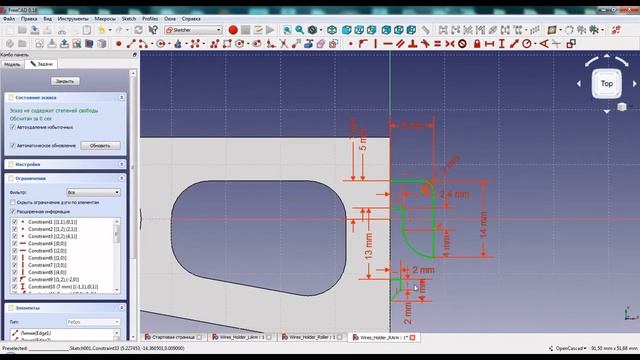Apply the Block constraint icon
This screenshot has height=360, width=640.
coord(462,44)
